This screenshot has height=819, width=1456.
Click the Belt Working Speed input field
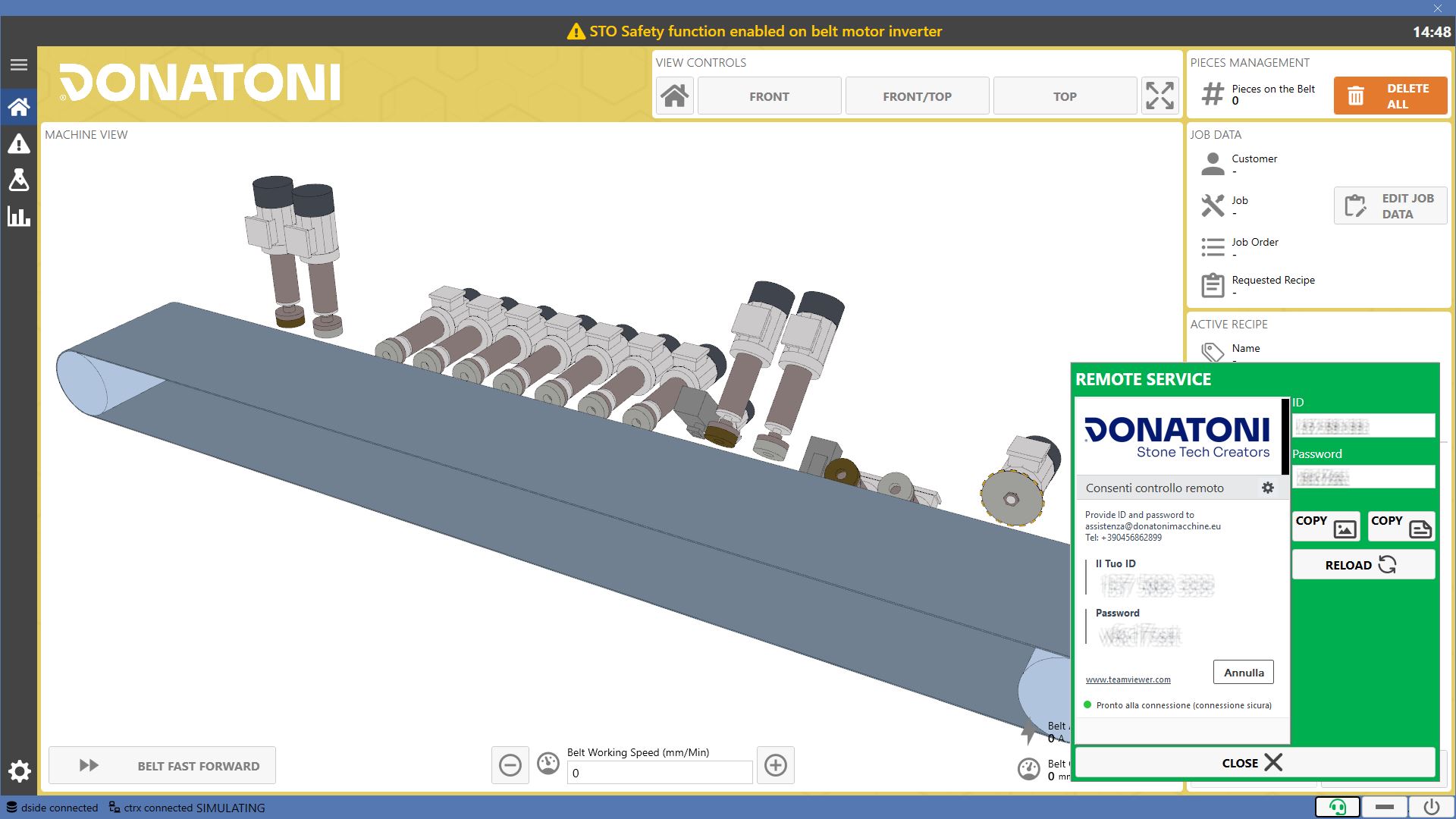coord(660,773)
